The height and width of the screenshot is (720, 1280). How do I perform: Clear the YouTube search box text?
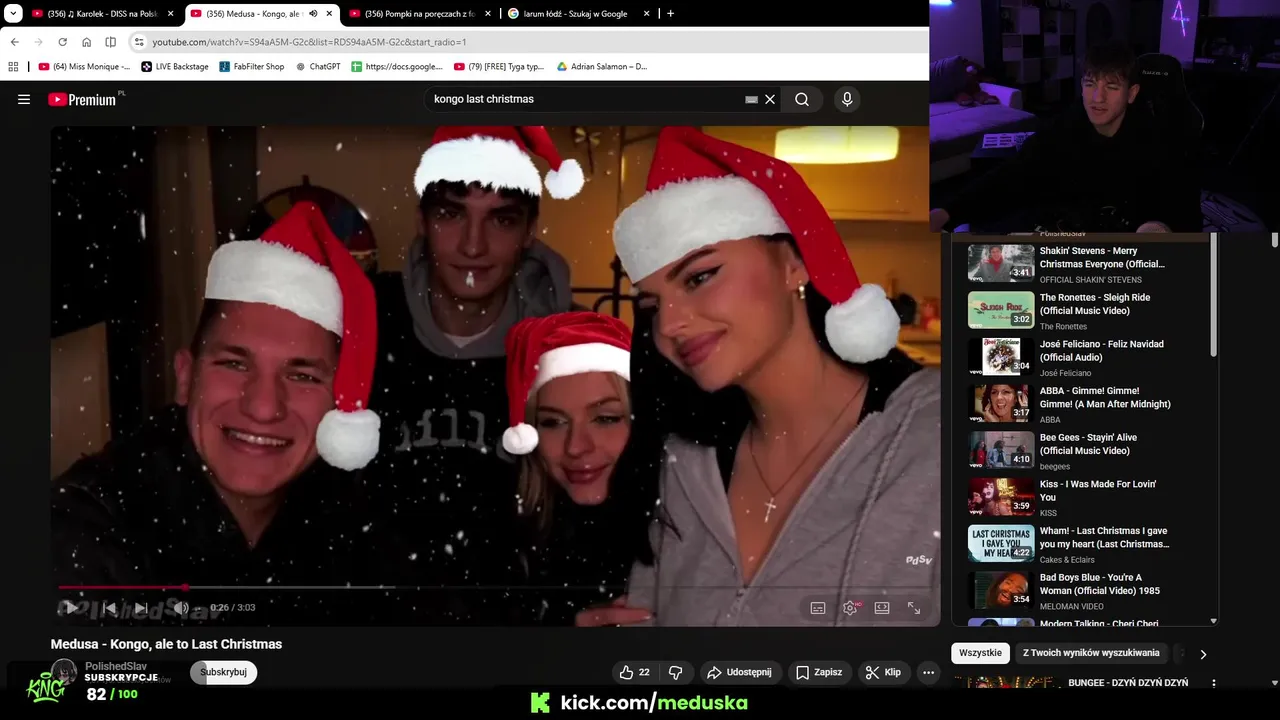pos(770,99)
